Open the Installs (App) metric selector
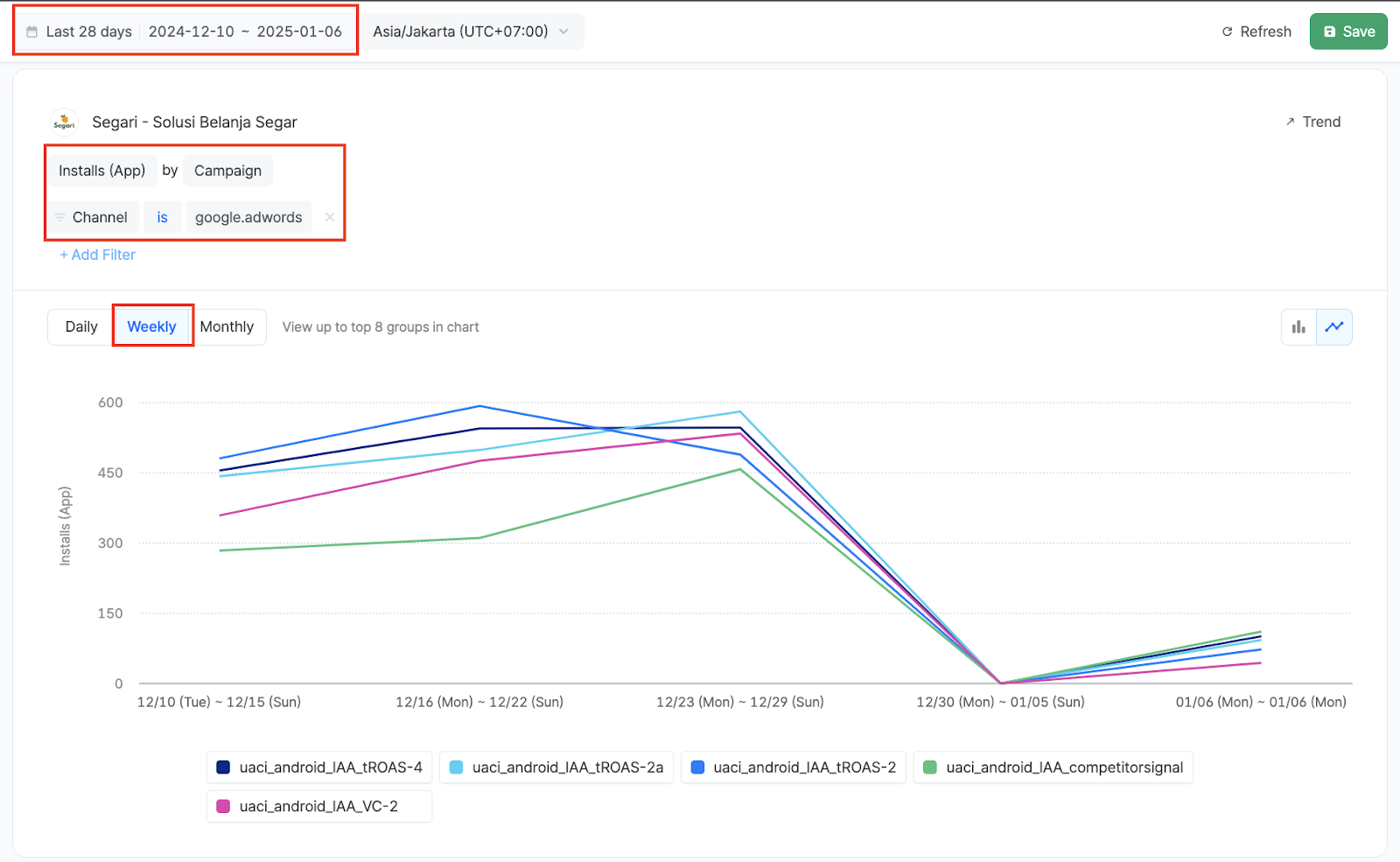Viewport: 1400px width, 862px height. 102,171
